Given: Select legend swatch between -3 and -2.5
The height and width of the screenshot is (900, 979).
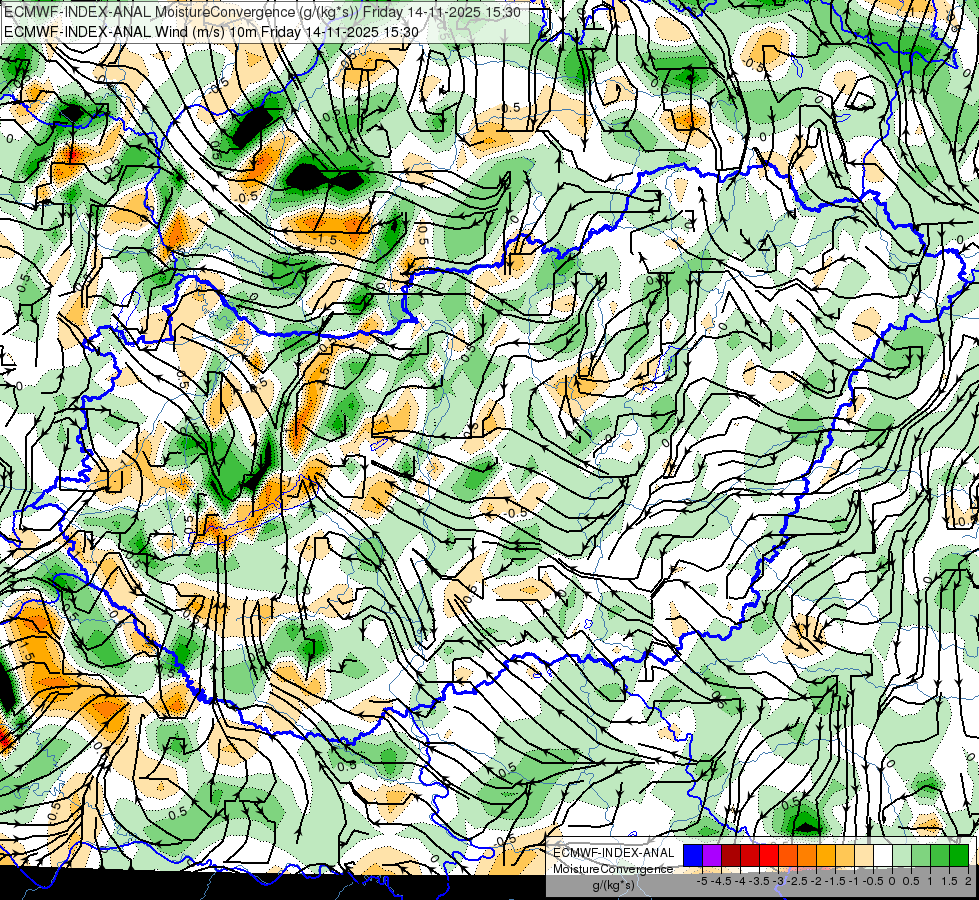Looking at the screenshot, I should click(x=788, y=855).
